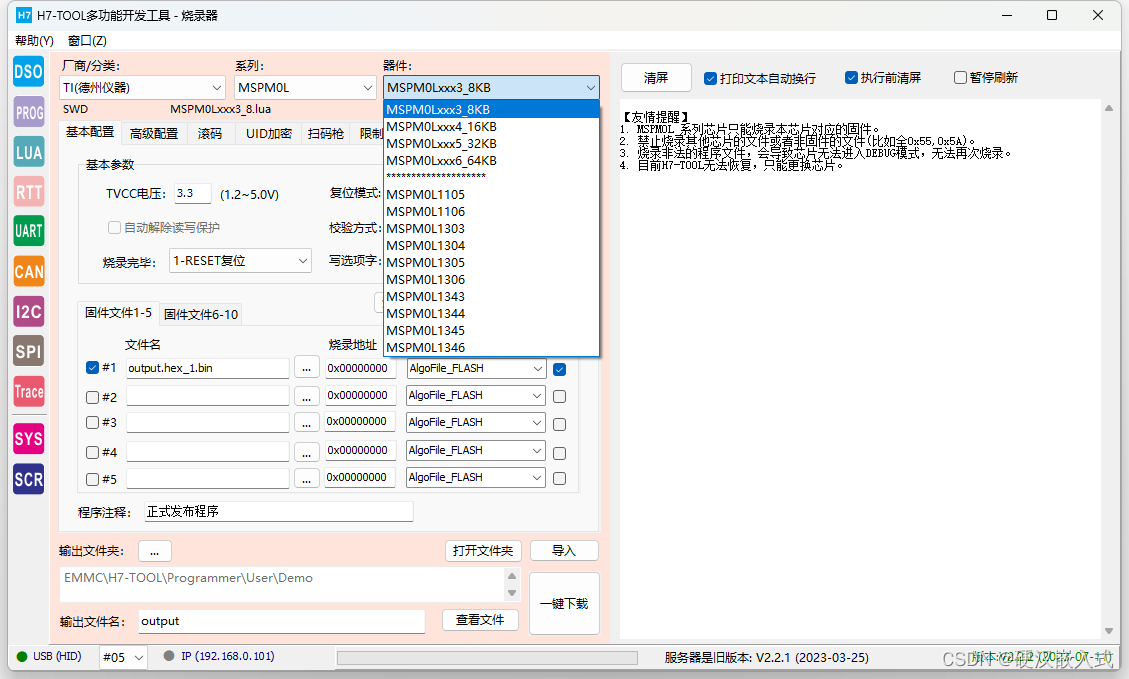Open the SCR screen capture icon
This screenshot has height=679, width=1129.
tap(29, 479)
